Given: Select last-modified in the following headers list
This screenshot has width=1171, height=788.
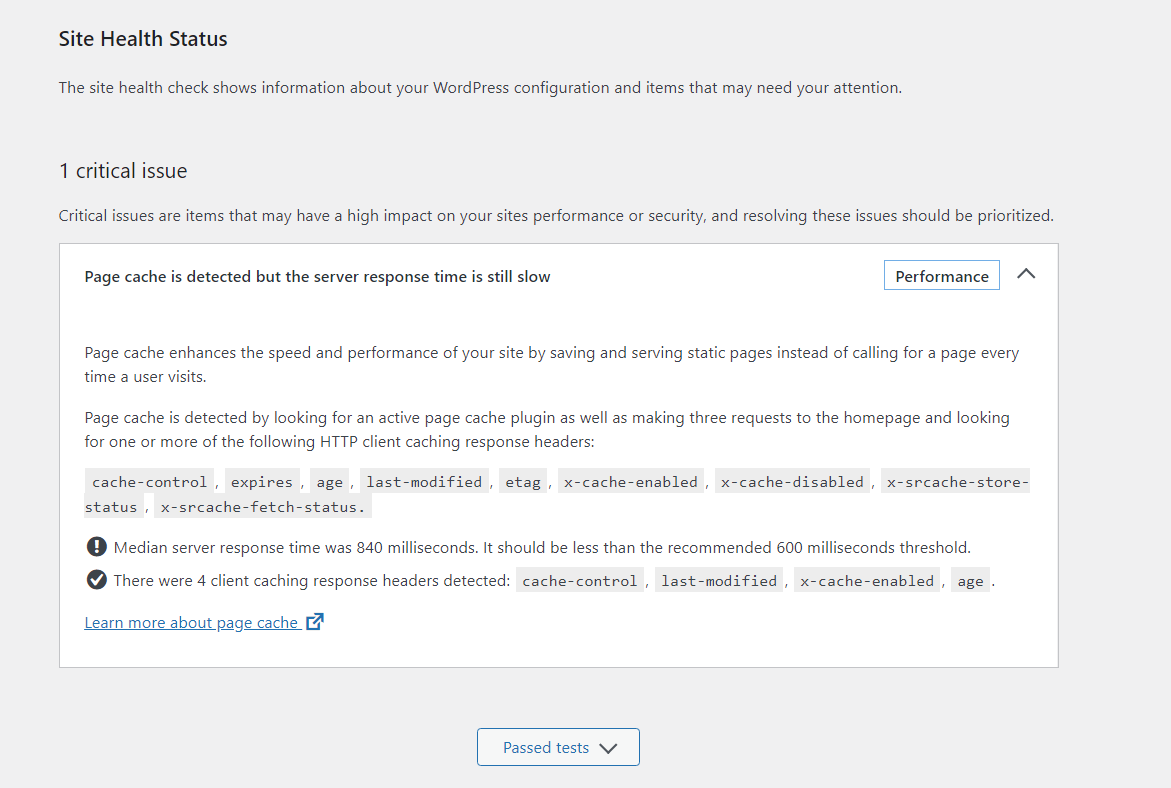Looking at the screenshot, I should (x=424, y=482).
